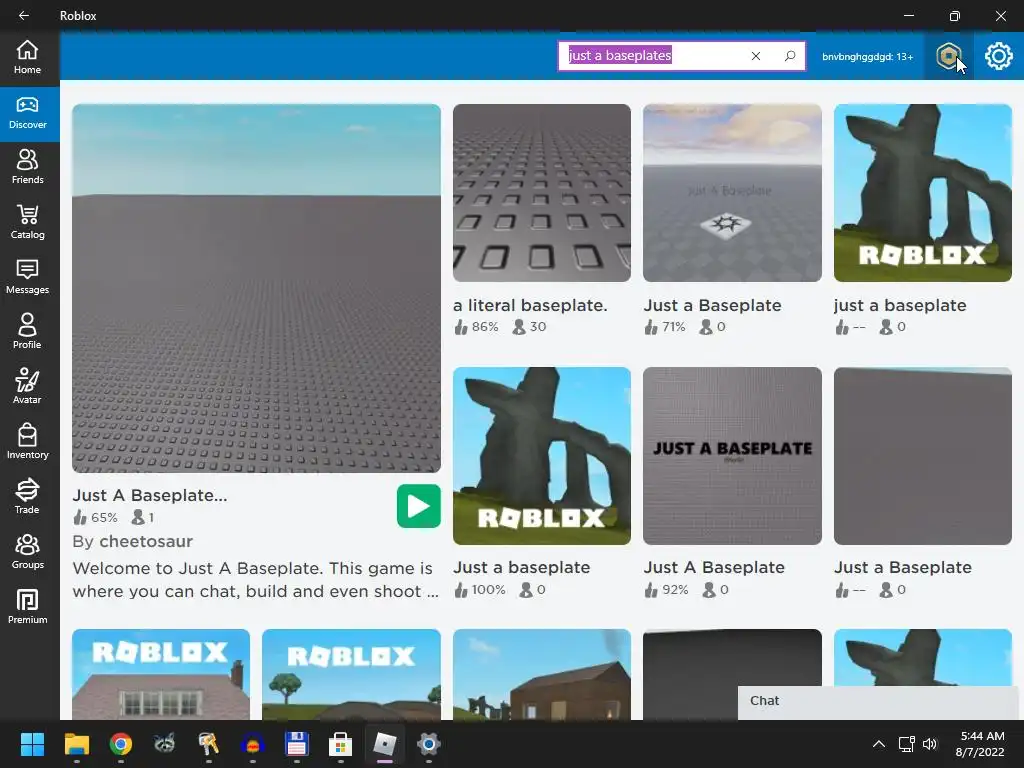Open the Groups page

[x=27, y=552]
